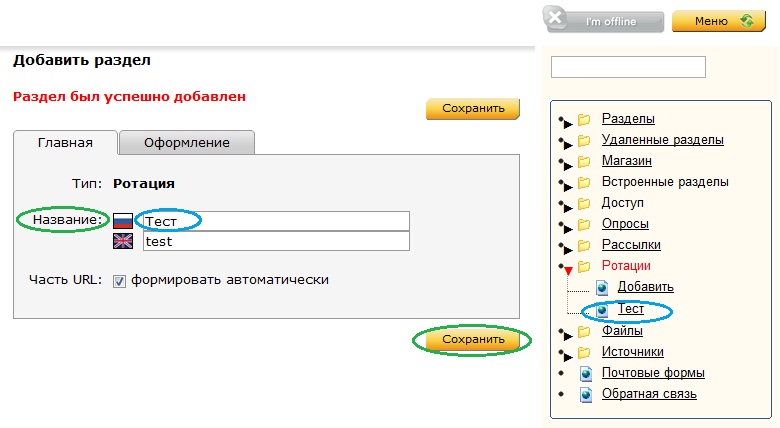780x428 pixels.
Task: Expand the Удаленные разделы tree node
Action: coord(566,143)
